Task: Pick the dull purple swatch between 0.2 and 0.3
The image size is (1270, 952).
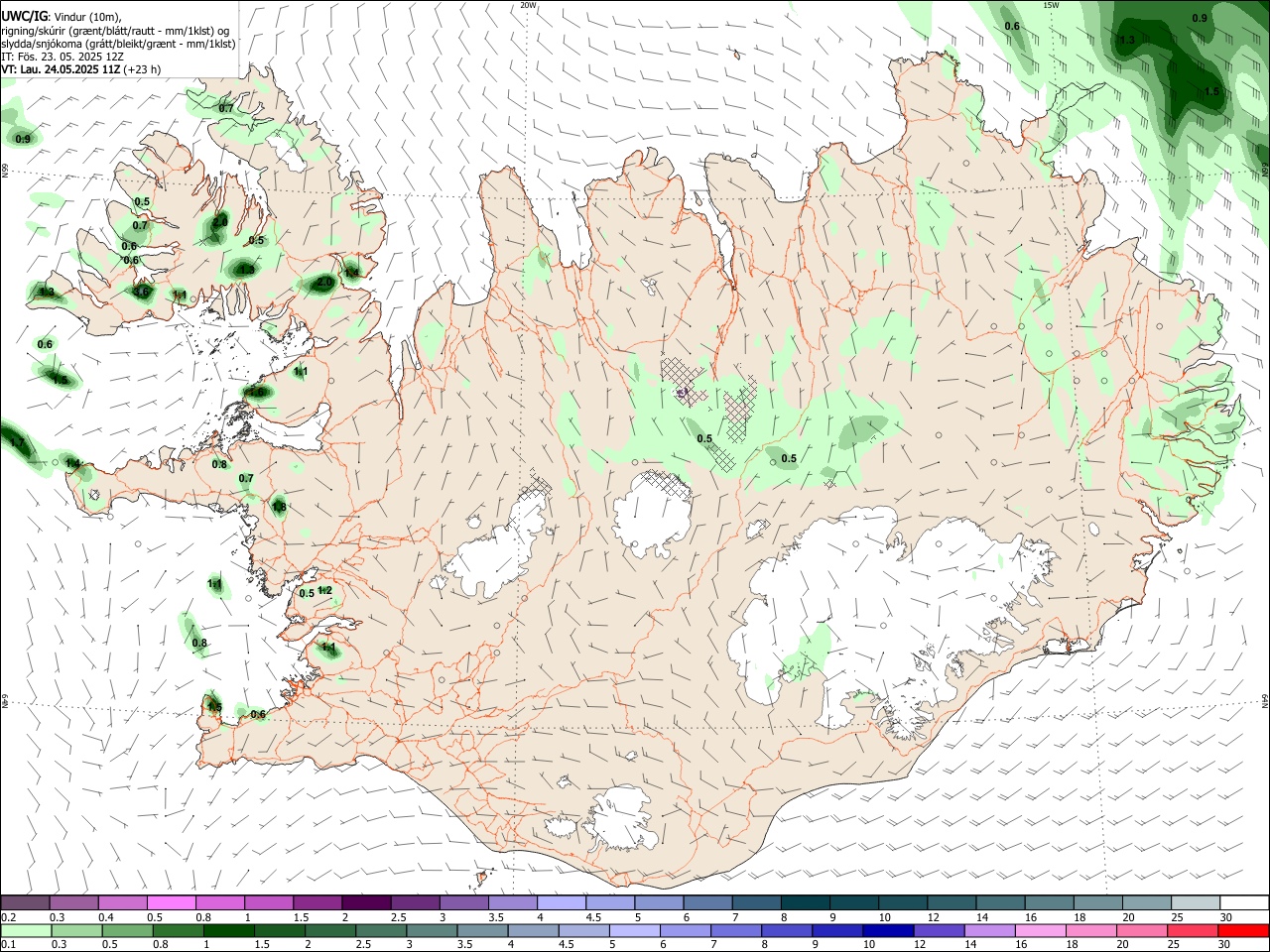Action: click(25, 902)
